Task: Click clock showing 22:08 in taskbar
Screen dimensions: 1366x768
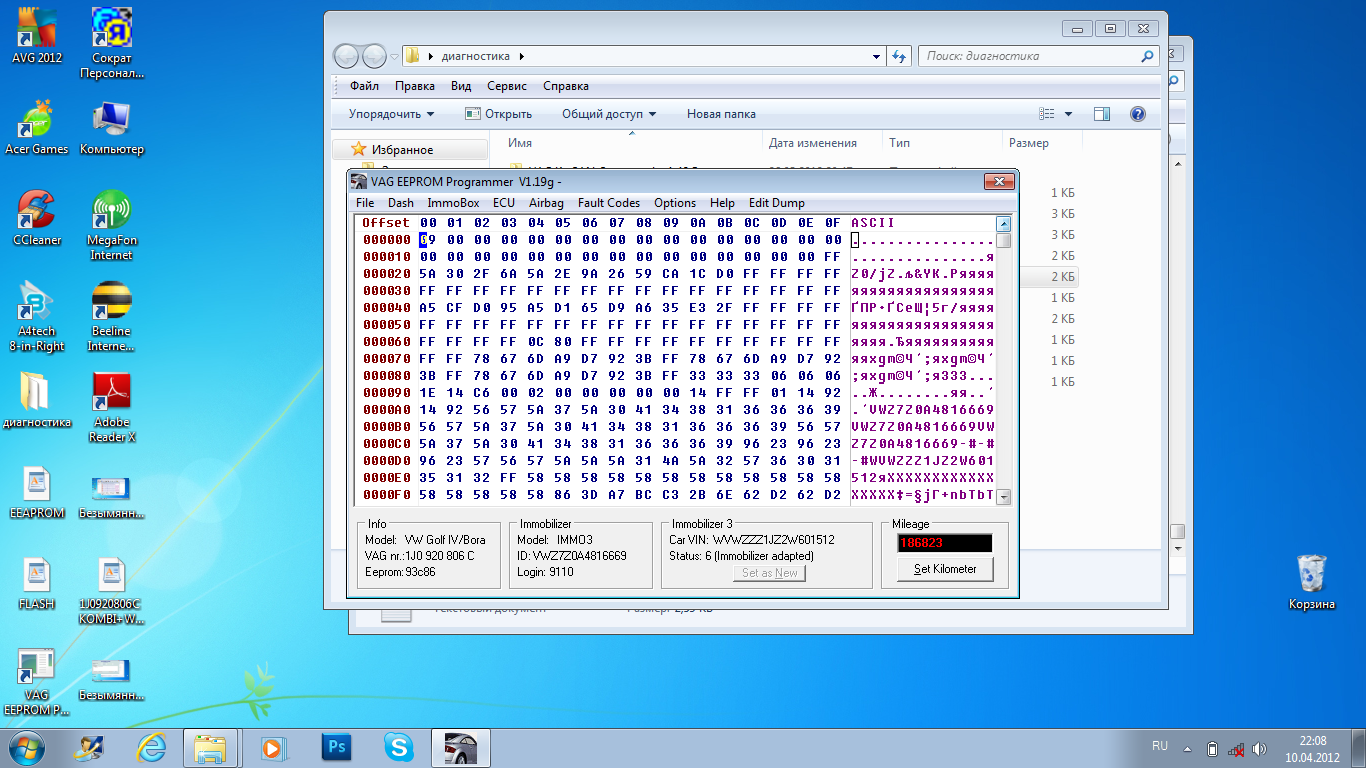Action: [1314, 741]
